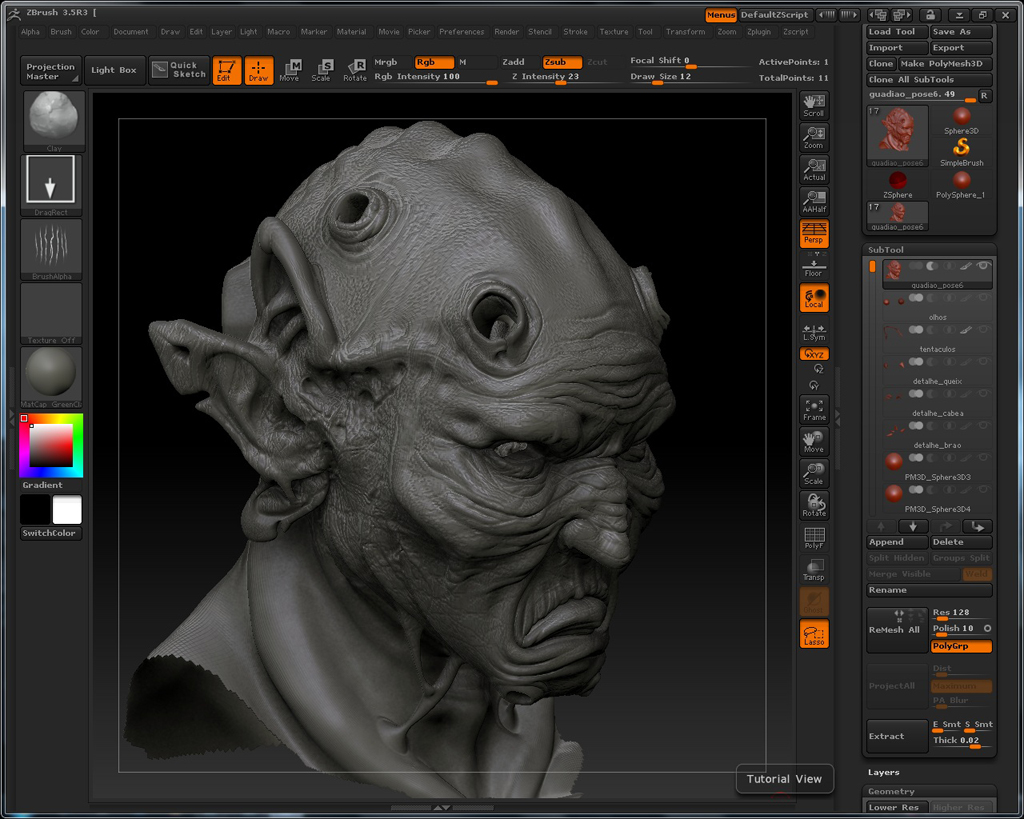
Task: Append a new subtool
Action: [897, 542]
